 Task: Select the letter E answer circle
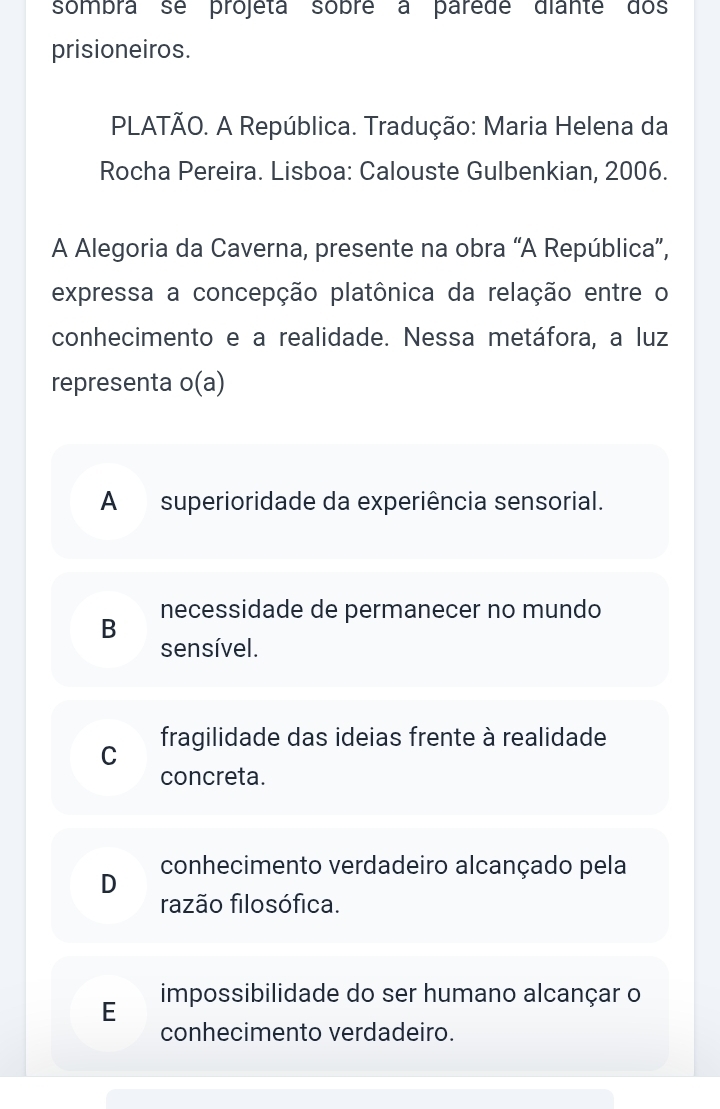(108, 1014)
